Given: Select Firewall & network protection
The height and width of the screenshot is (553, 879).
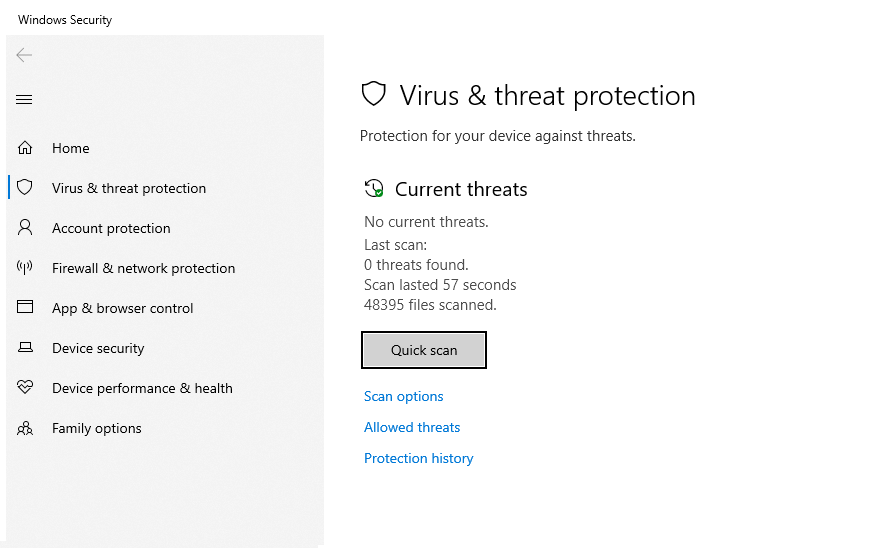Looking at the screenshot, I should pyautogui.click(x=144, y=268).
